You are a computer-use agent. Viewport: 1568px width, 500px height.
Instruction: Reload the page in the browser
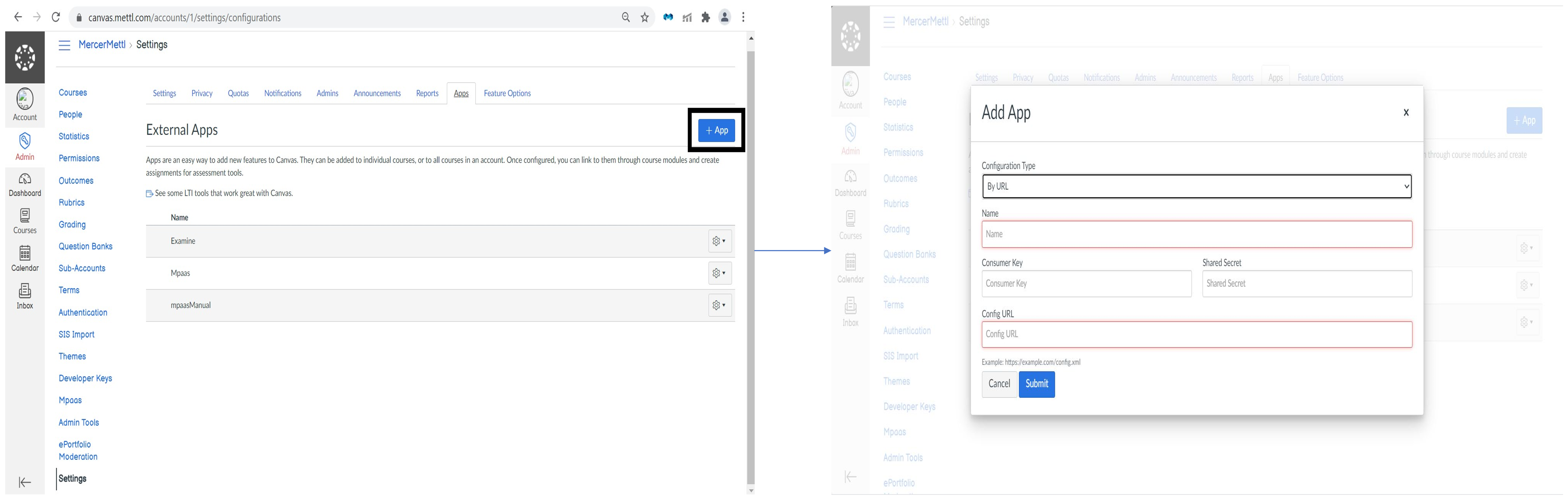click(x=56, y=18)
